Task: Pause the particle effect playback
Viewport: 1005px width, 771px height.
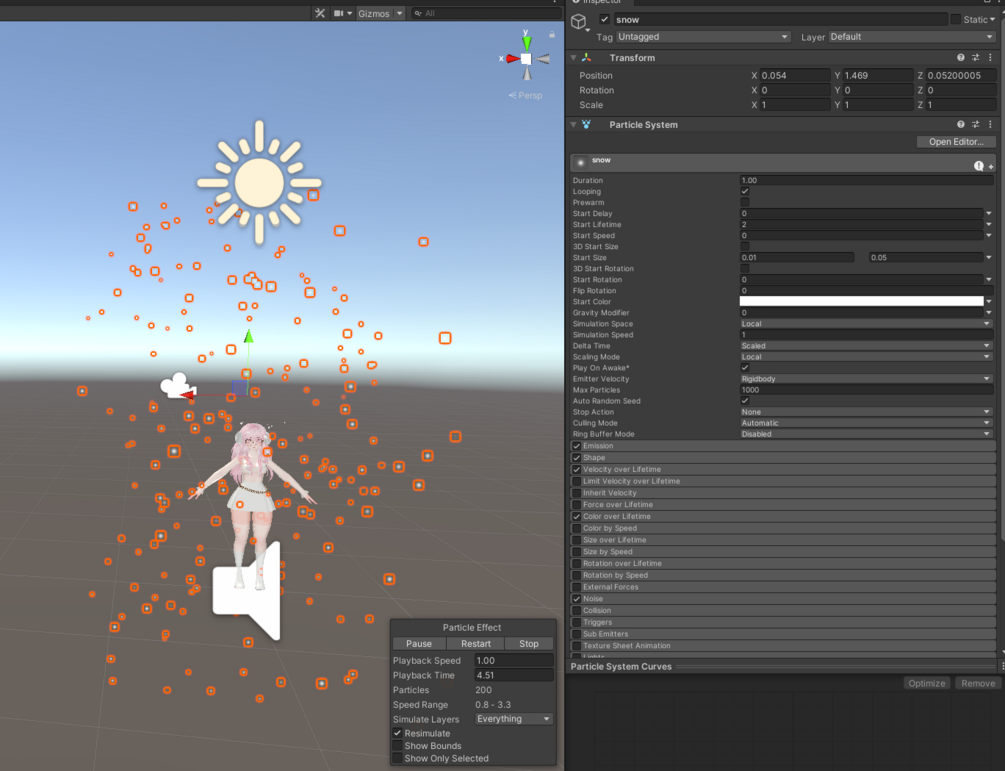Action: [x=419, y=643]
